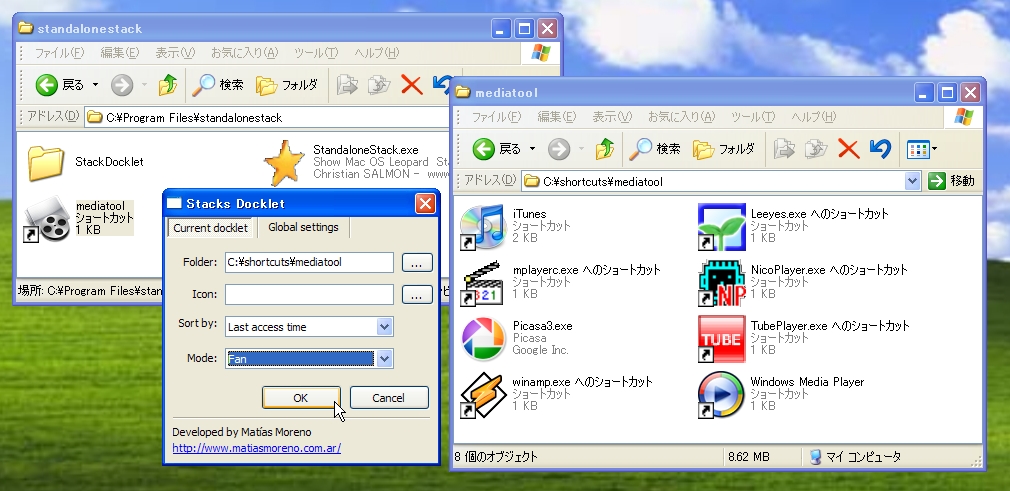Go up one folder in standalonestack window

point(168,84)
